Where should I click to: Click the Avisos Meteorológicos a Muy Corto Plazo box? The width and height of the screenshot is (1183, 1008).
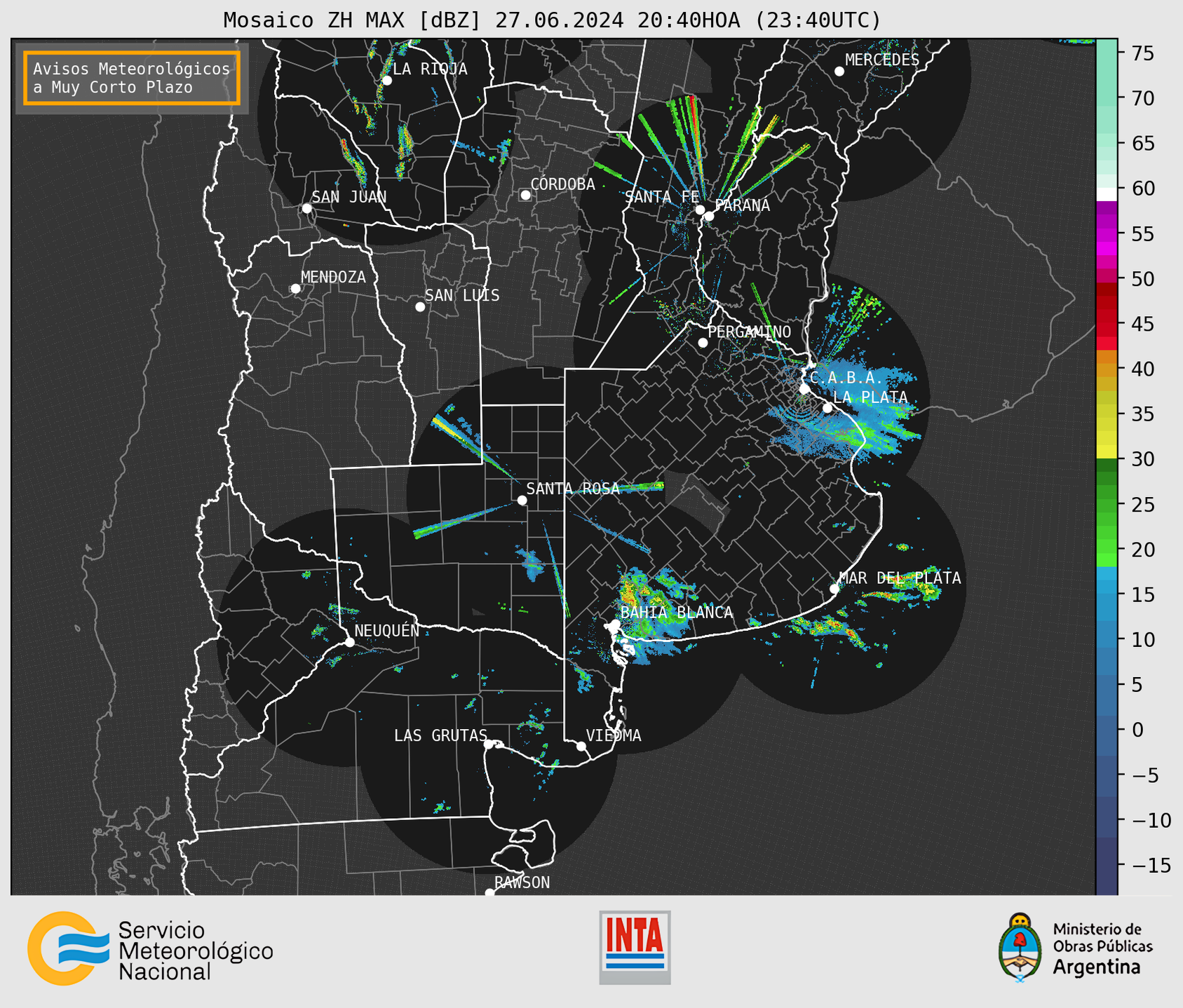(132, 78)
